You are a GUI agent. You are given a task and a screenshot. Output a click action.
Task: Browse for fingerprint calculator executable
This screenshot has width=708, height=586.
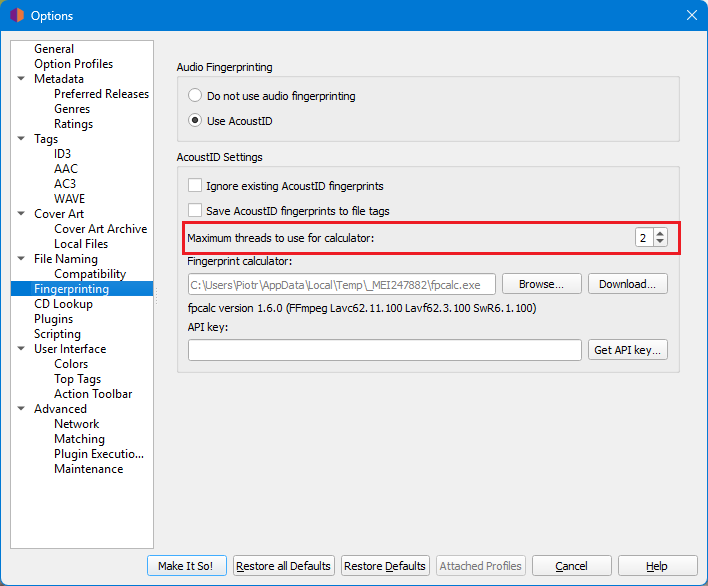541,284
